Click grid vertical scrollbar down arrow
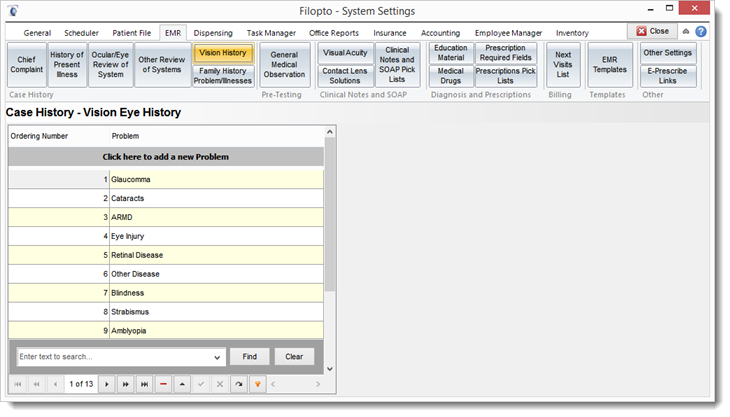This screenshot has height=417, width=730. click(x=330, y=369)
